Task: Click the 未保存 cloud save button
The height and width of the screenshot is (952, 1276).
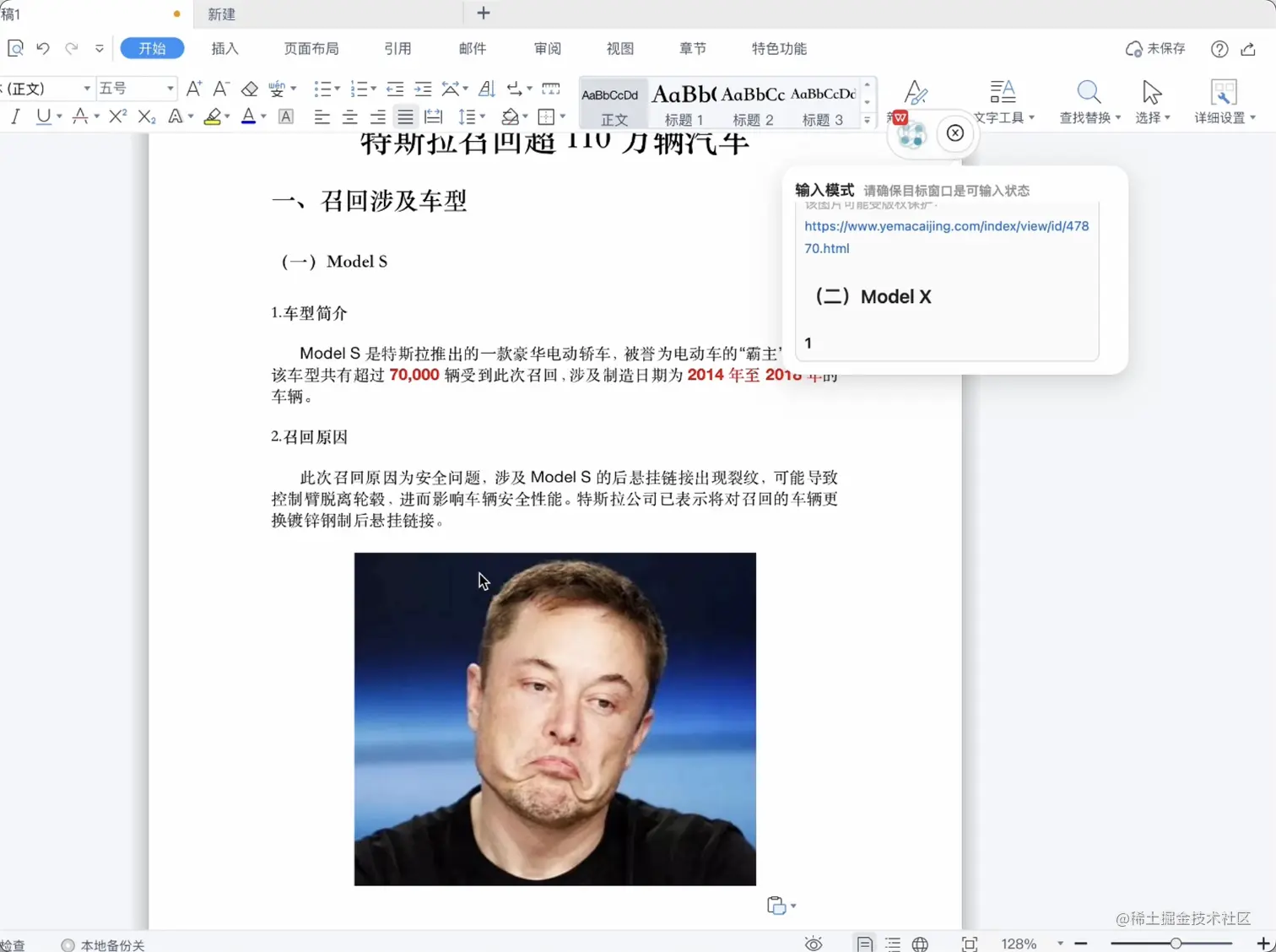Action: pos(1155,49)
